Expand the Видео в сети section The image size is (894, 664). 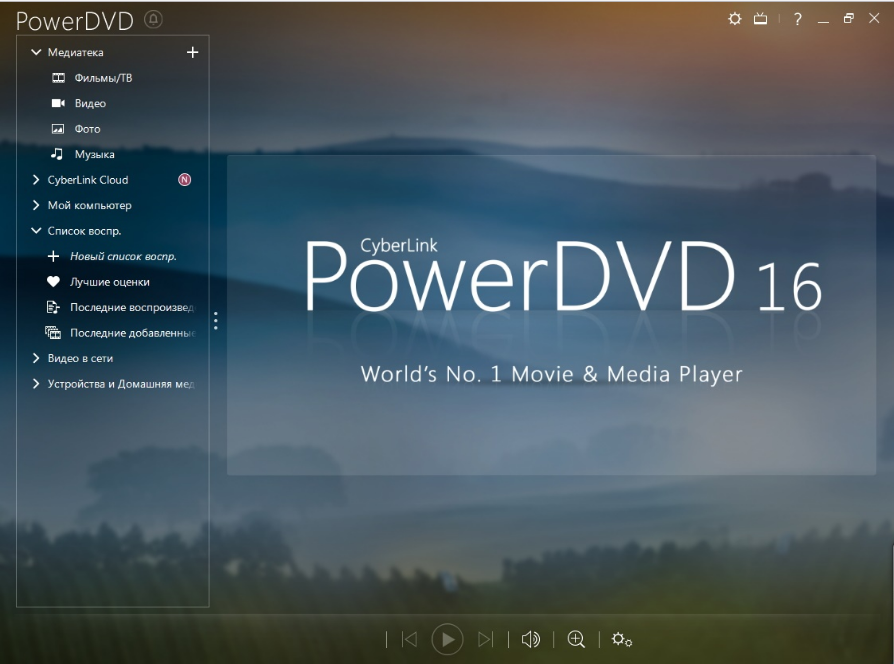tap(36, 358)
